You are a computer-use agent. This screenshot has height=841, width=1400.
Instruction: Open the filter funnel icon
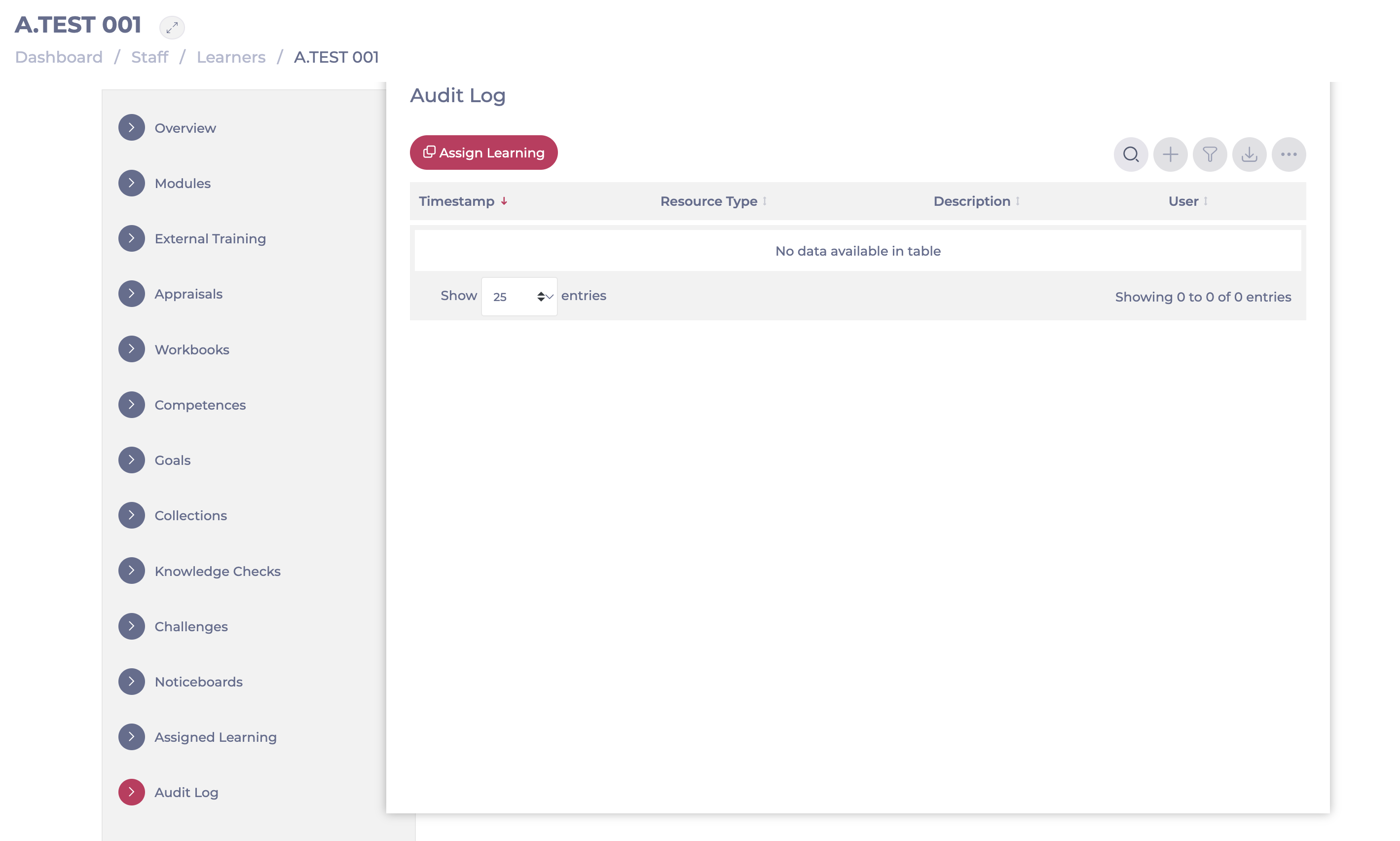(x=1210, y=154)
